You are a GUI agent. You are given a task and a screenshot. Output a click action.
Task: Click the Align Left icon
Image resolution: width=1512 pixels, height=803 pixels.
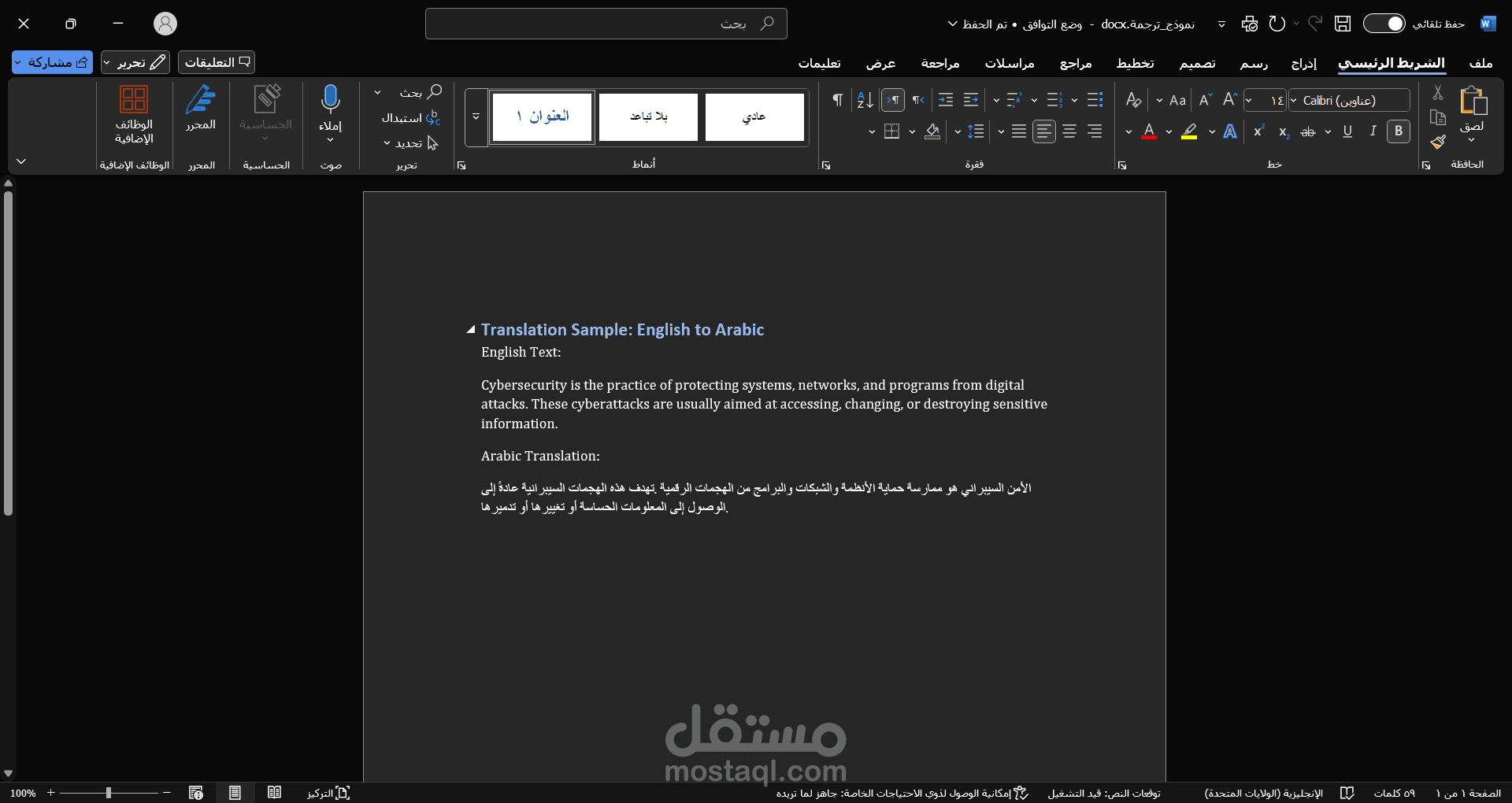(x=1044, y=131)
